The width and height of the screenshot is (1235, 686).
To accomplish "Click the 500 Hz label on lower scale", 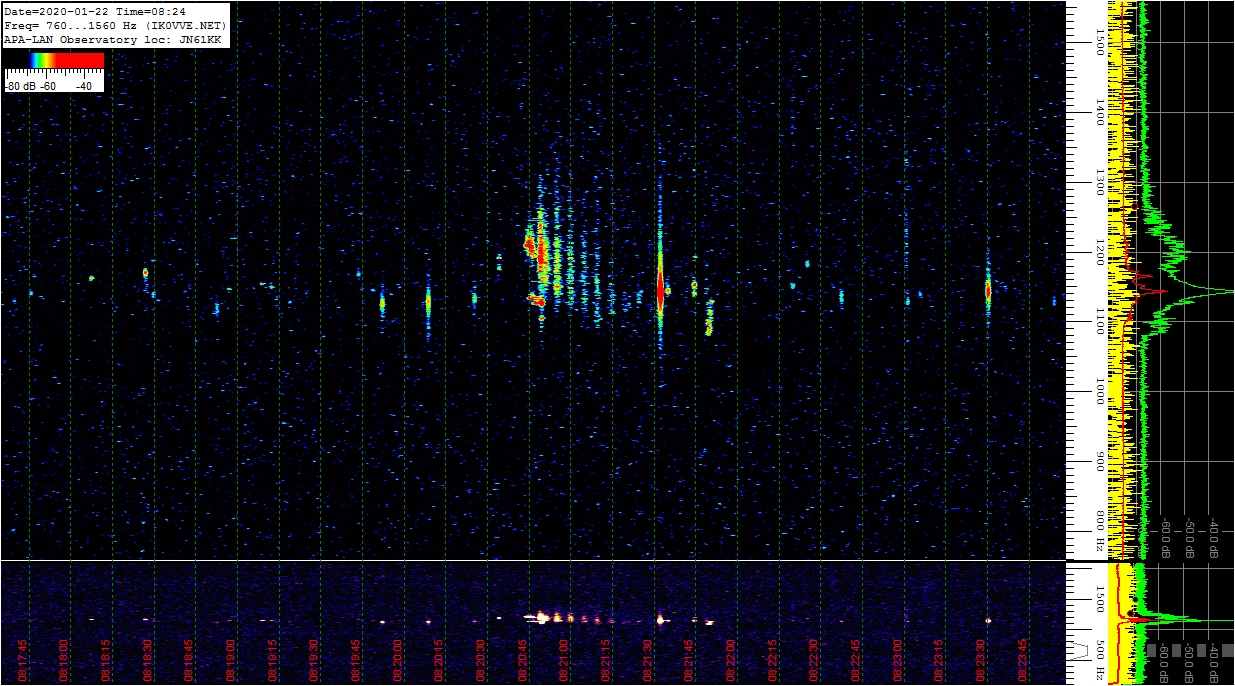I will click(1099, 659).
